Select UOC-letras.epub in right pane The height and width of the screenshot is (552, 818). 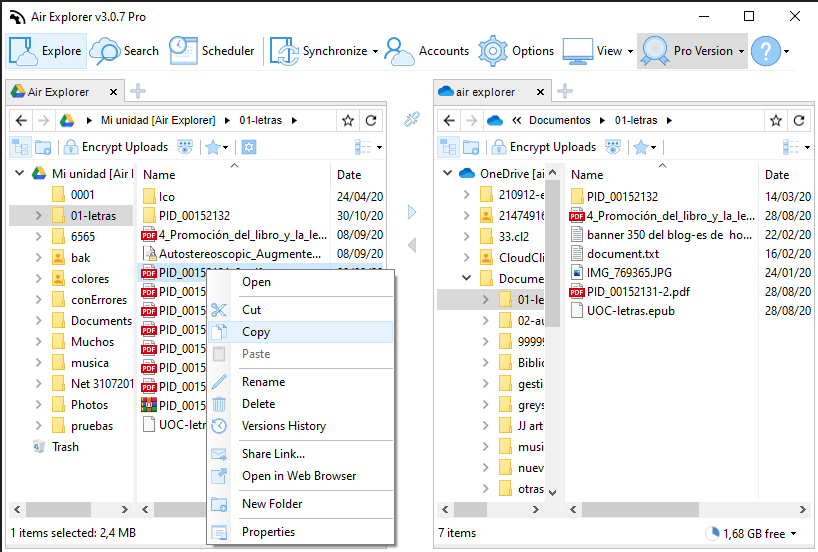630,311
